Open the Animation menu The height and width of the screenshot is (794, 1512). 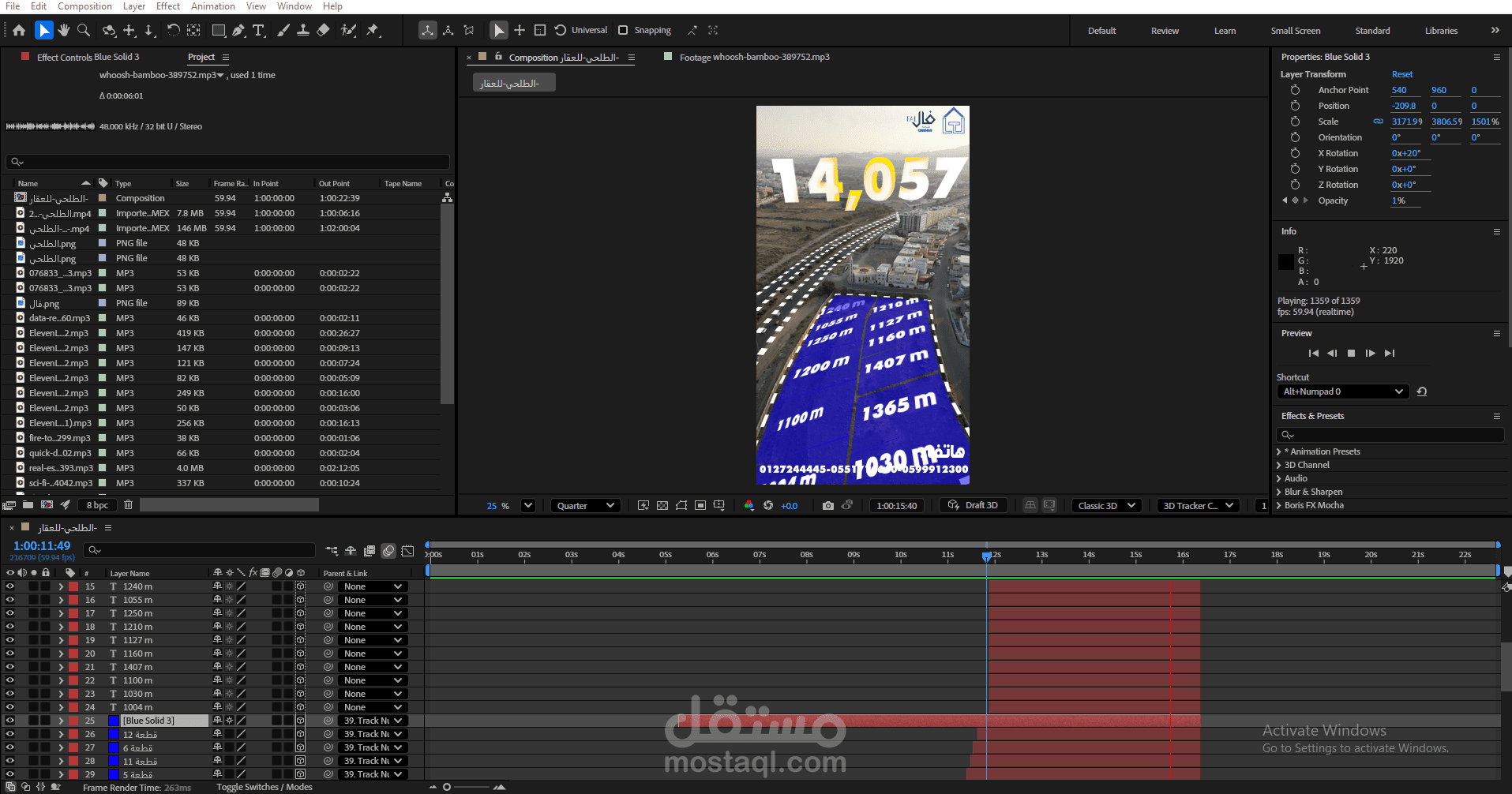tap(213, 6)
